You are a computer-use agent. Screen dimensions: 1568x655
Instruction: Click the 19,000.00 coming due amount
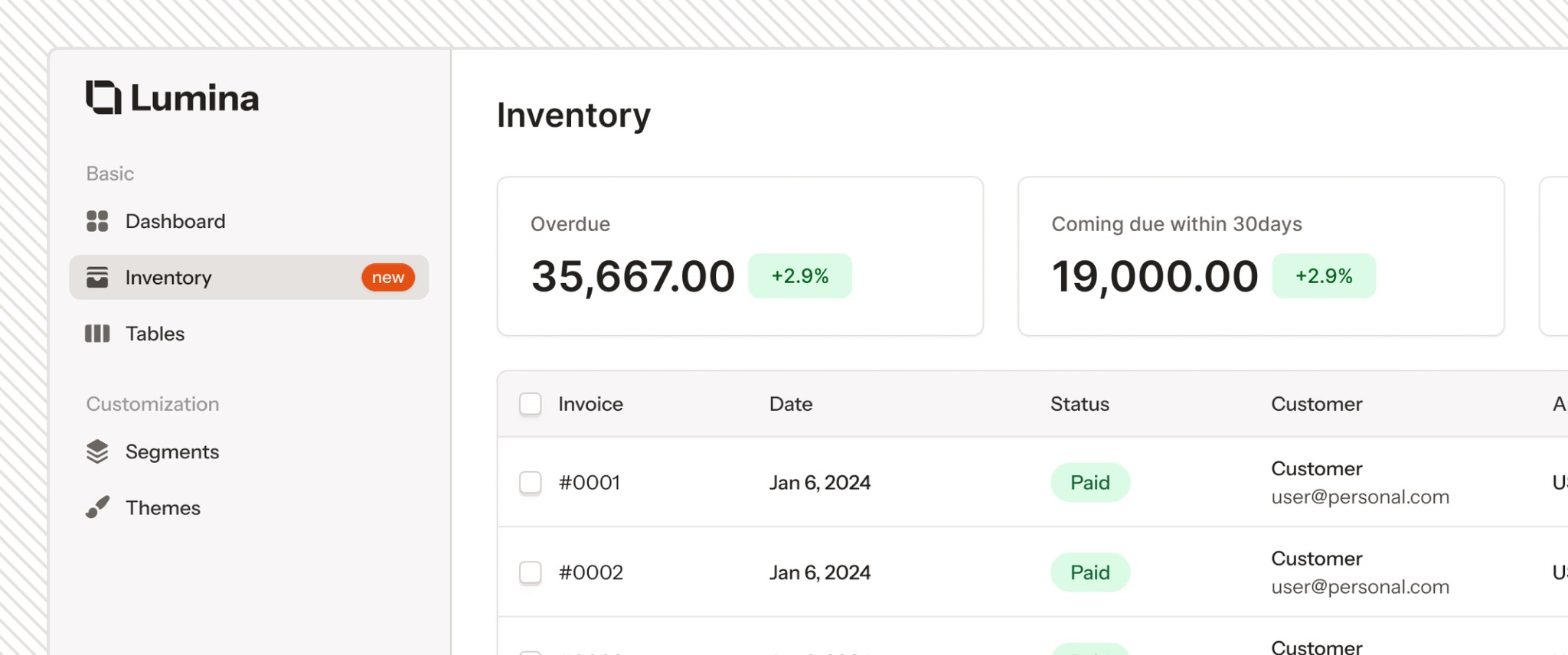[x=1155, y=276]
